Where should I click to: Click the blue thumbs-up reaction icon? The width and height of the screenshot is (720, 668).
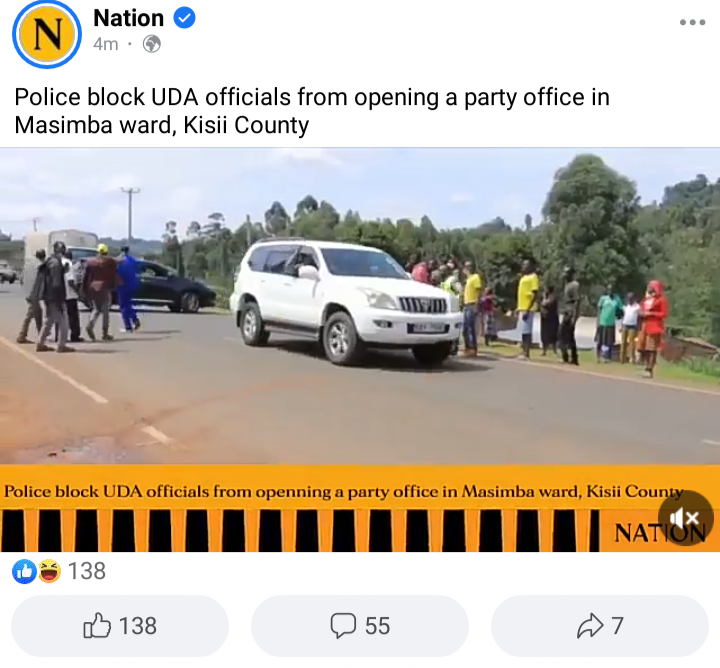click(x=24, y=572)
